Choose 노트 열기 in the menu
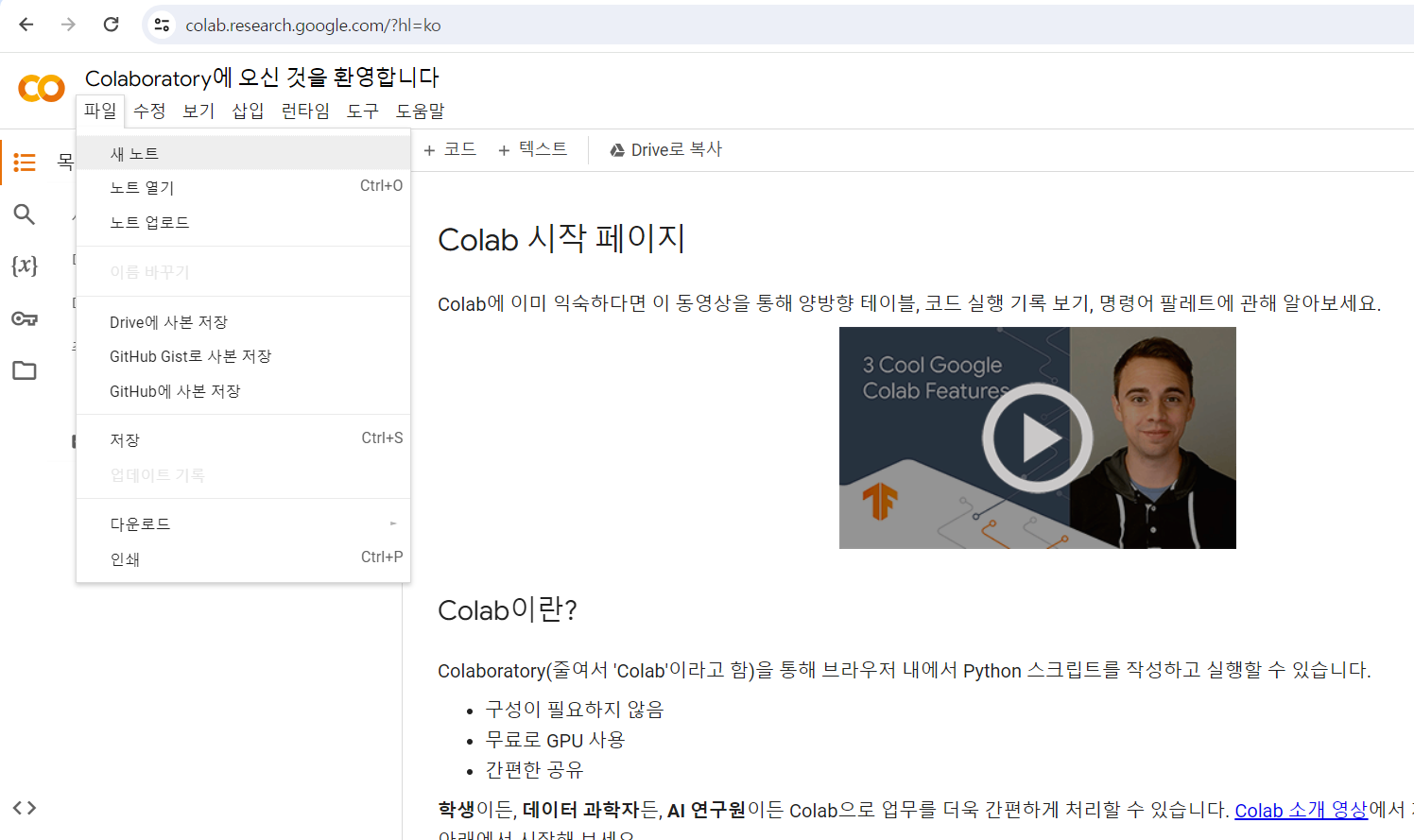1414x840 pixels. point(243,187)
